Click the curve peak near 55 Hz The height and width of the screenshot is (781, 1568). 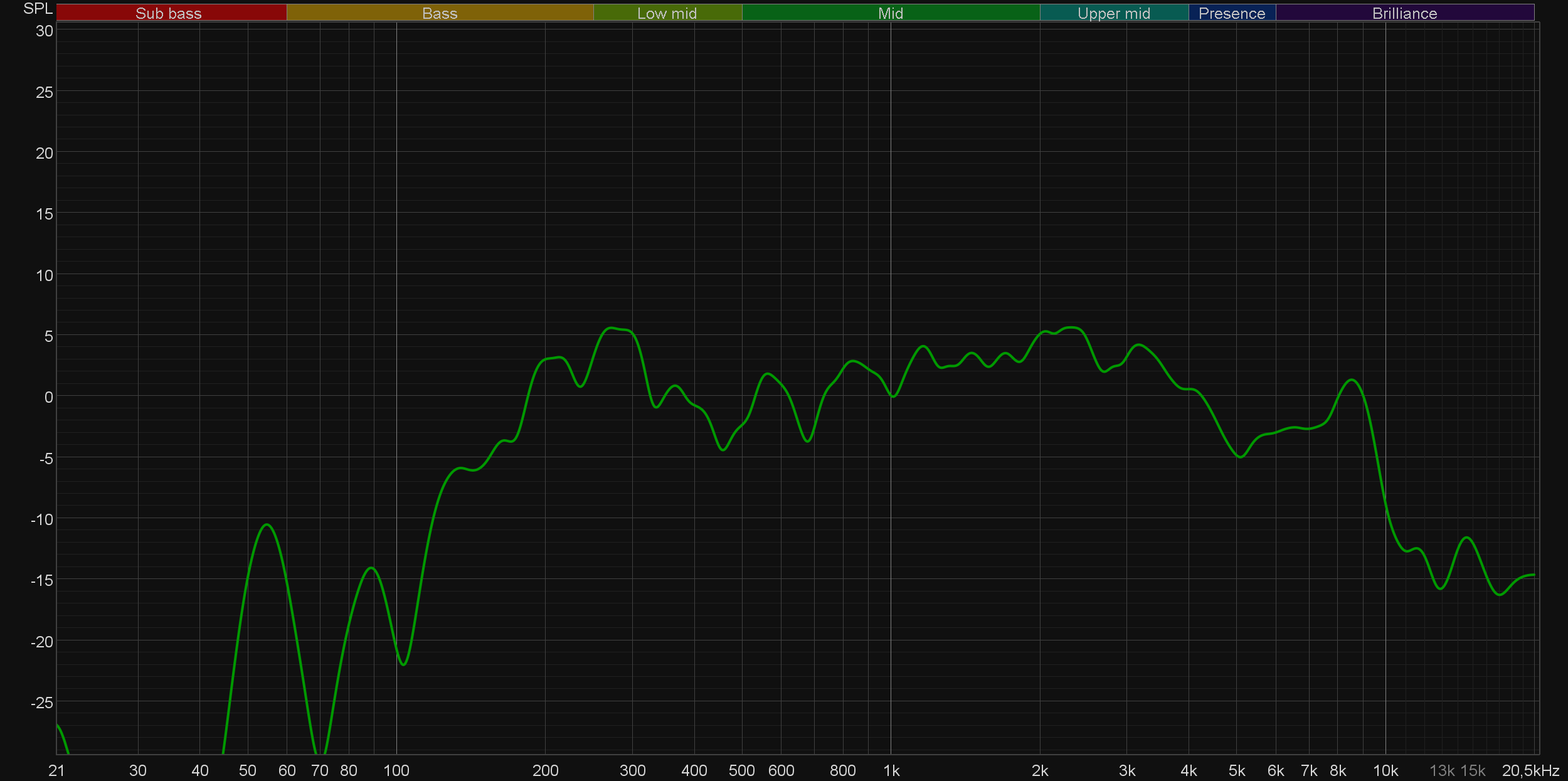(267, 524)
